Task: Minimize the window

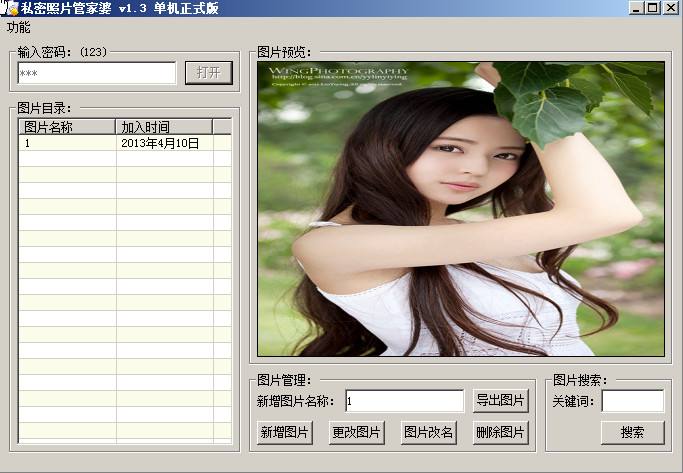Action: (636, 8)
